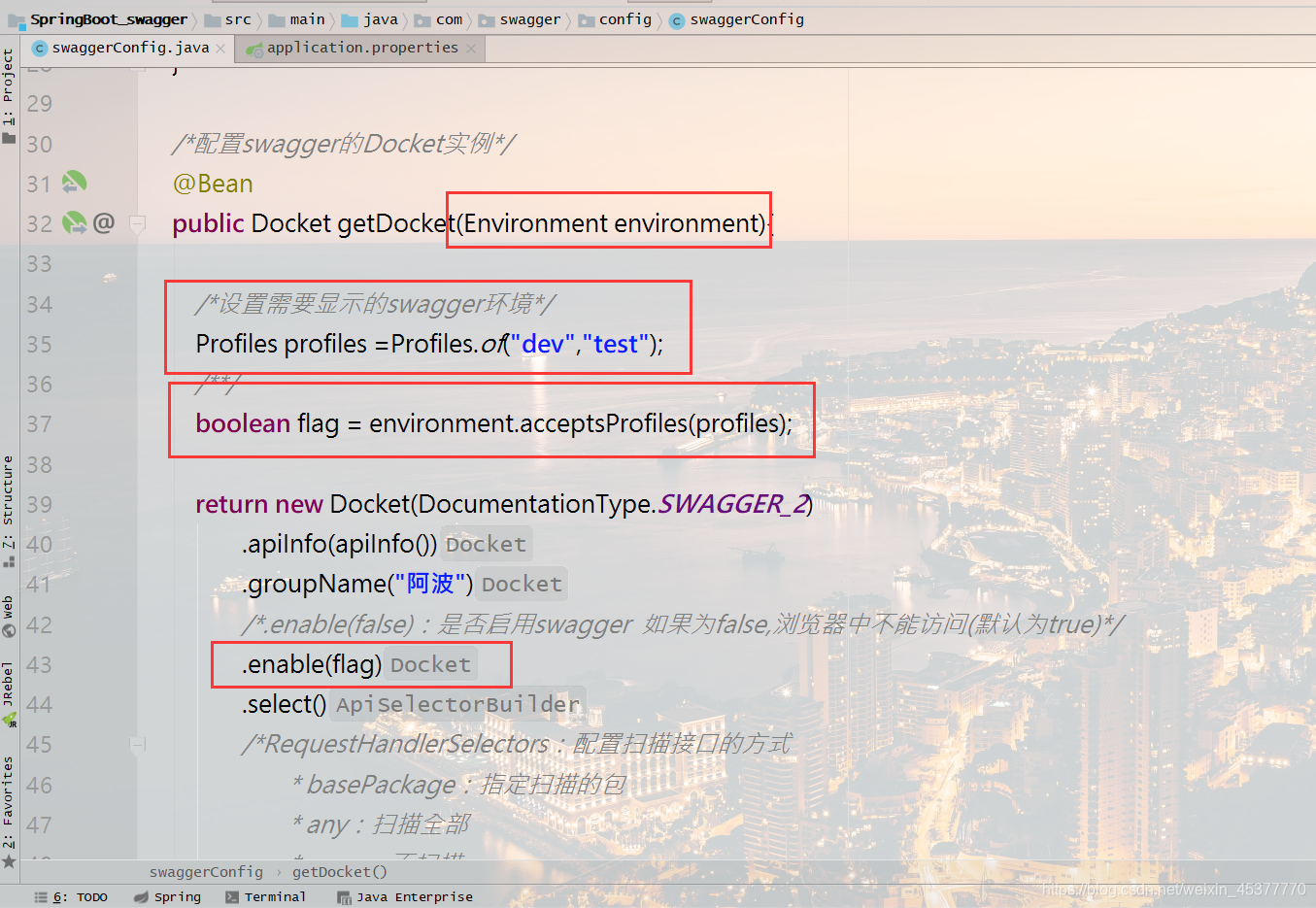Collapse getDocket method fold marker at line 32
Screen dimensions: 1316x908
(138, 224)
